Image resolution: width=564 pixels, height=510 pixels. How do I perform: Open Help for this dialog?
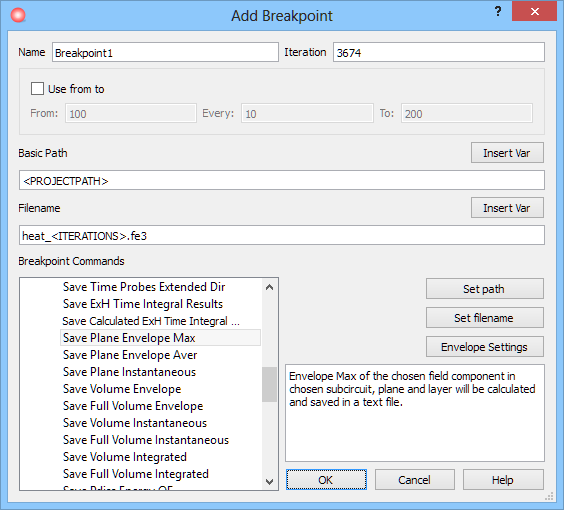pyautogui.click(x=503, y=479)
